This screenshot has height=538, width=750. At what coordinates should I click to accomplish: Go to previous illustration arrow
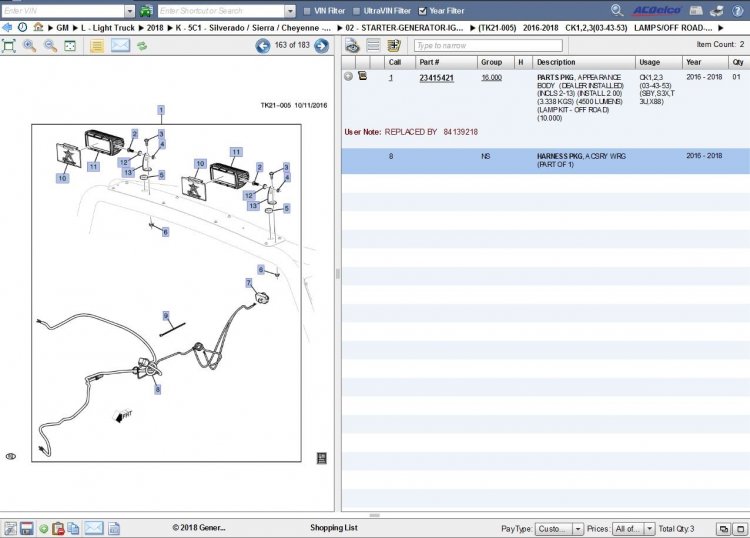pos(263,46)
